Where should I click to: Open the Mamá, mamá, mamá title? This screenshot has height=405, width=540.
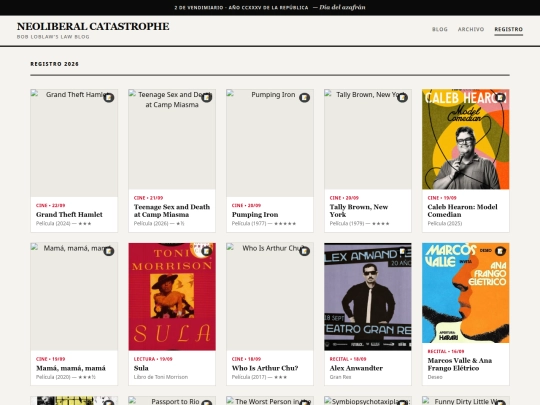(71, 368)
